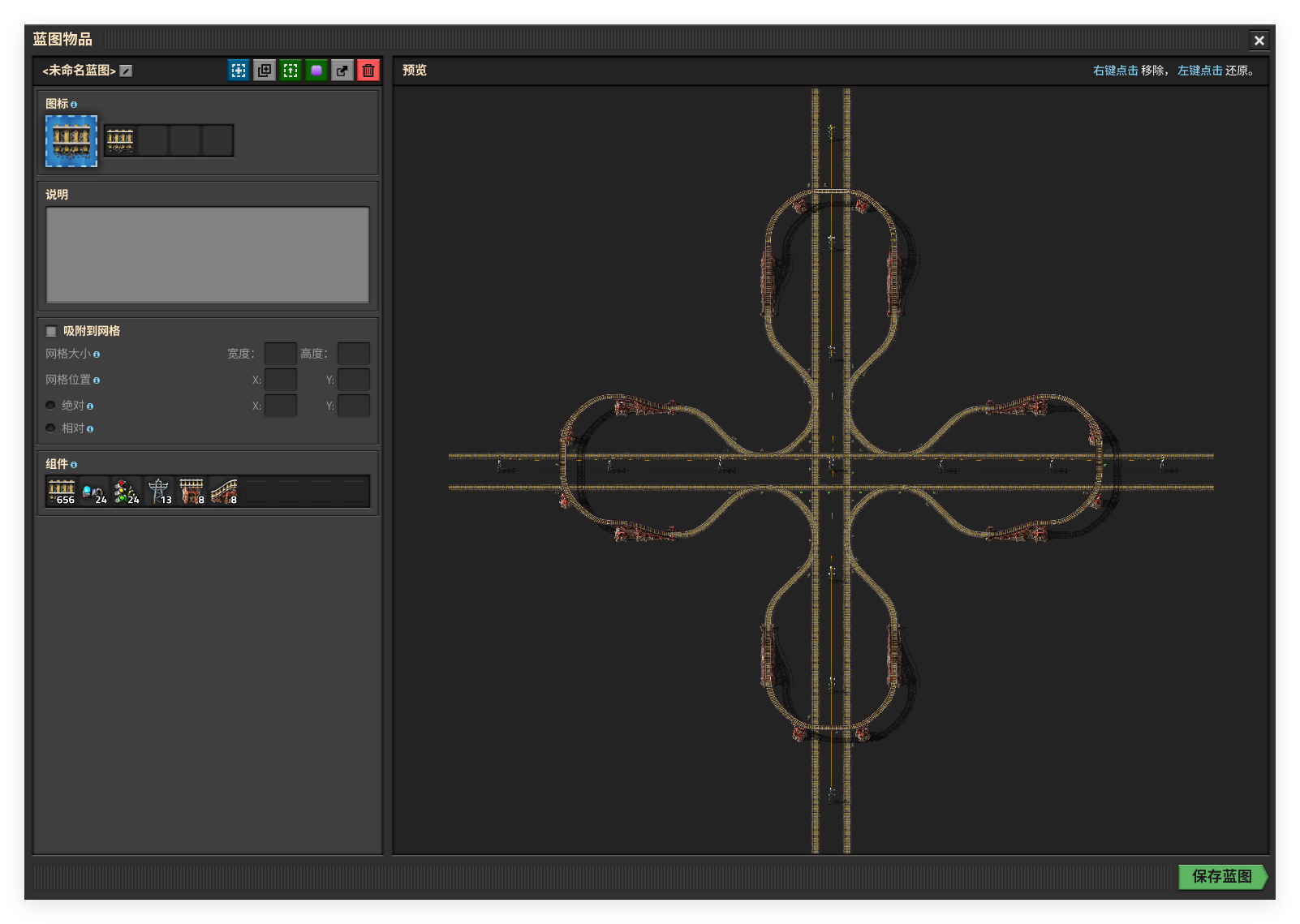
Task: Open the info icon beside 绝对
Action: tap(90, 406)
